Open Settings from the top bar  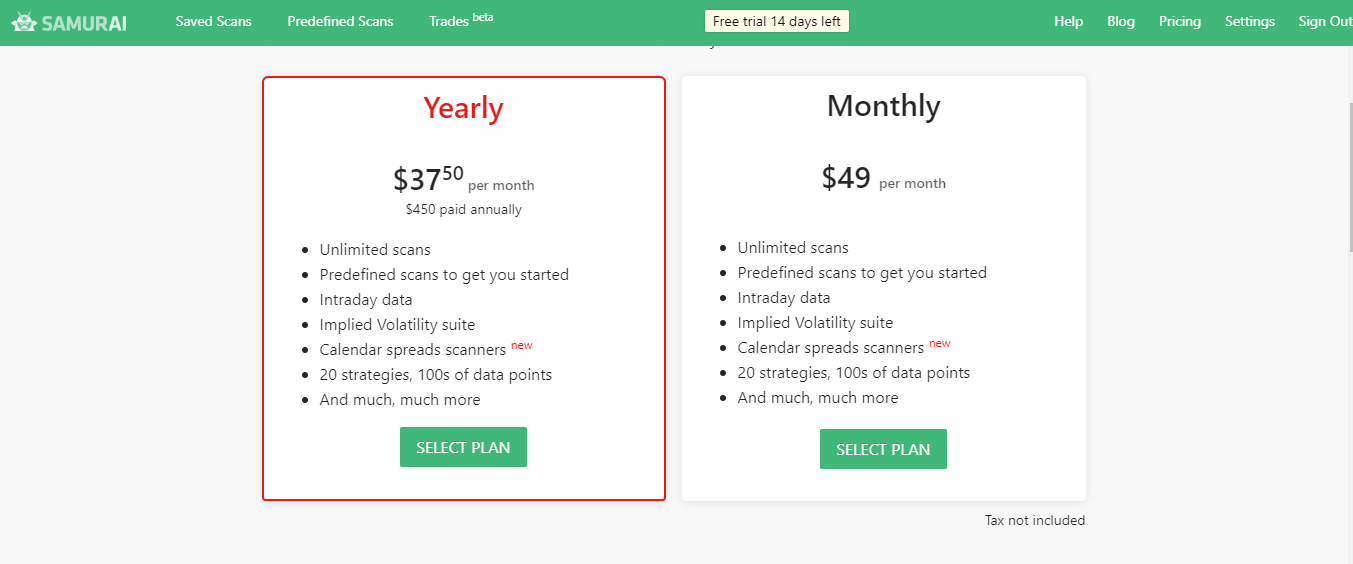click(1250, 21)
